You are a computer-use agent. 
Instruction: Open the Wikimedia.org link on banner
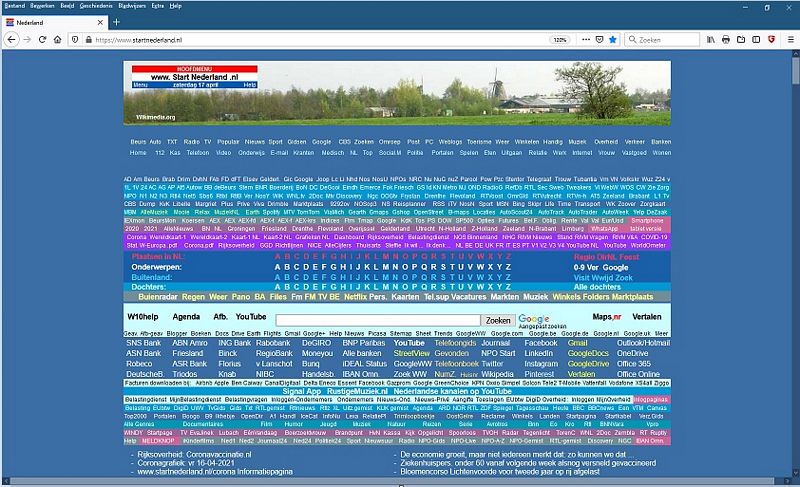155,117
